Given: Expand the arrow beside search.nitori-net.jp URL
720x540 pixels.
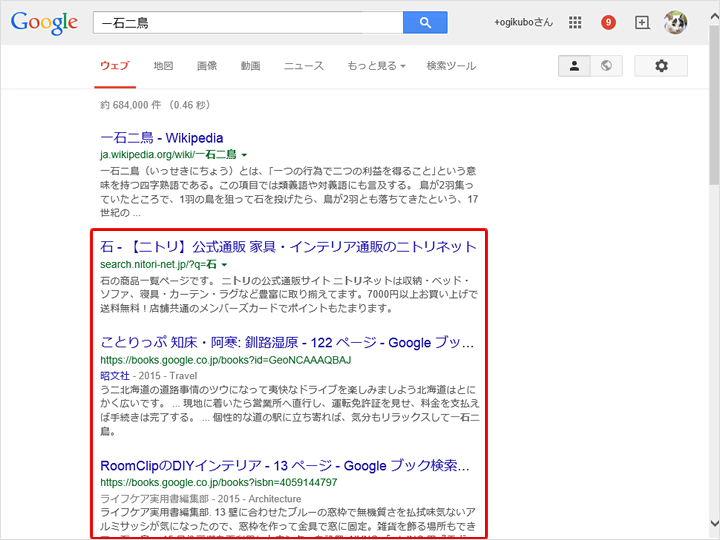Looking at the screenshot, I should pyautogui.click(x=224, y=265).
